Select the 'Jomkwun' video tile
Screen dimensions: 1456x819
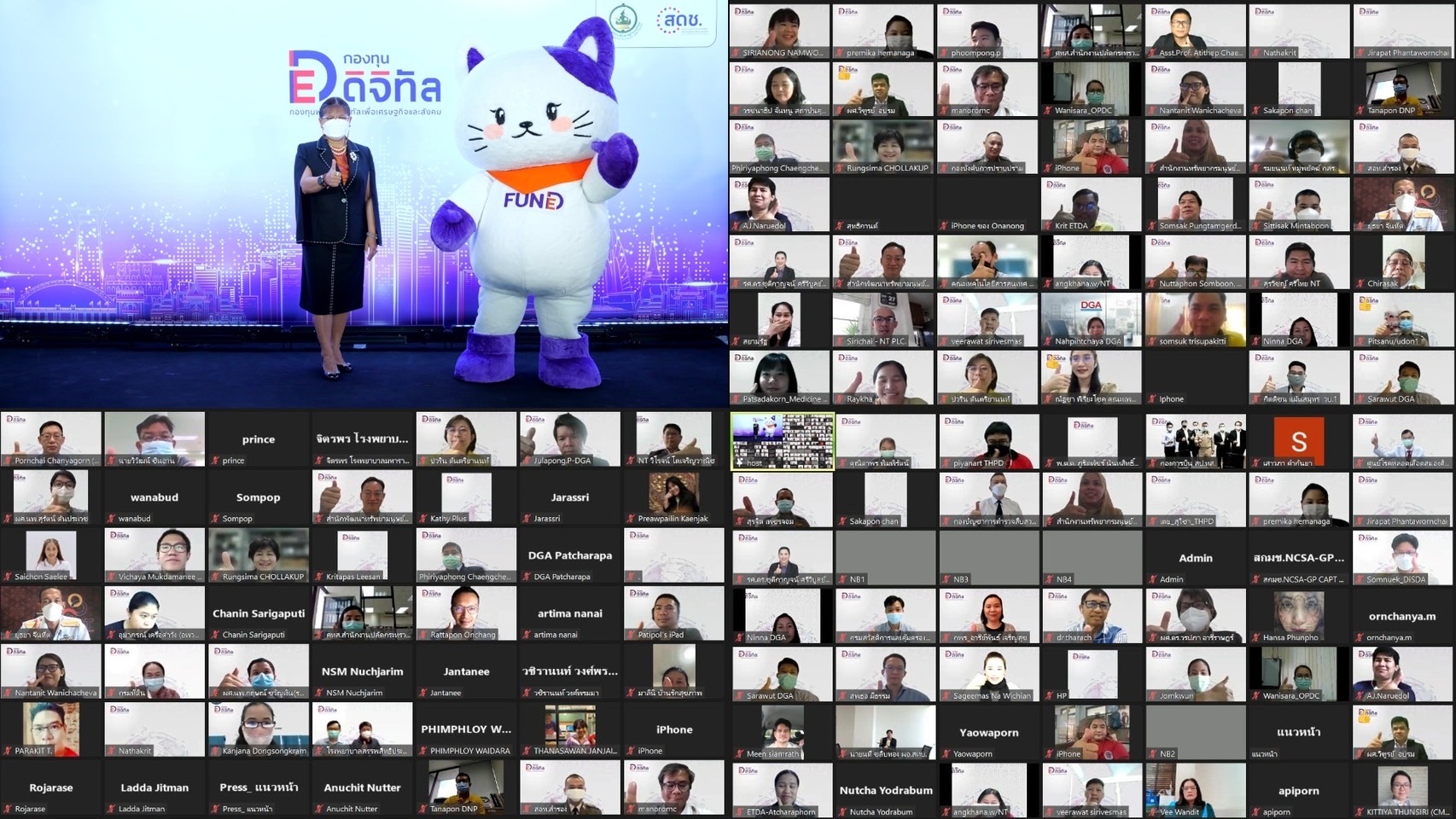click(1196, 673)
